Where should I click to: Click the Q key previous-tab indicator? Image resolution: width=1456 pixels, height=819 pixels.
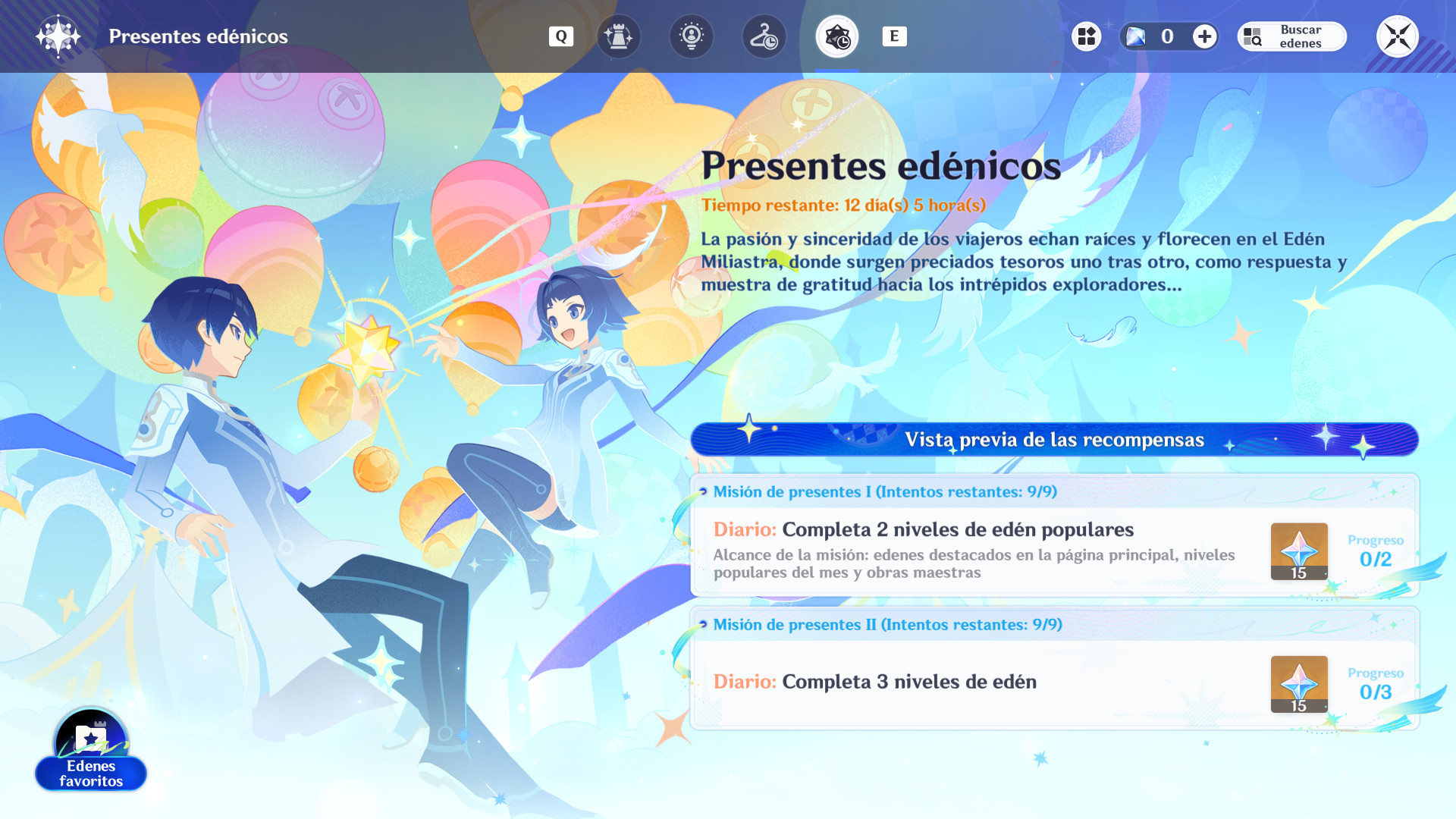(561, 36)
